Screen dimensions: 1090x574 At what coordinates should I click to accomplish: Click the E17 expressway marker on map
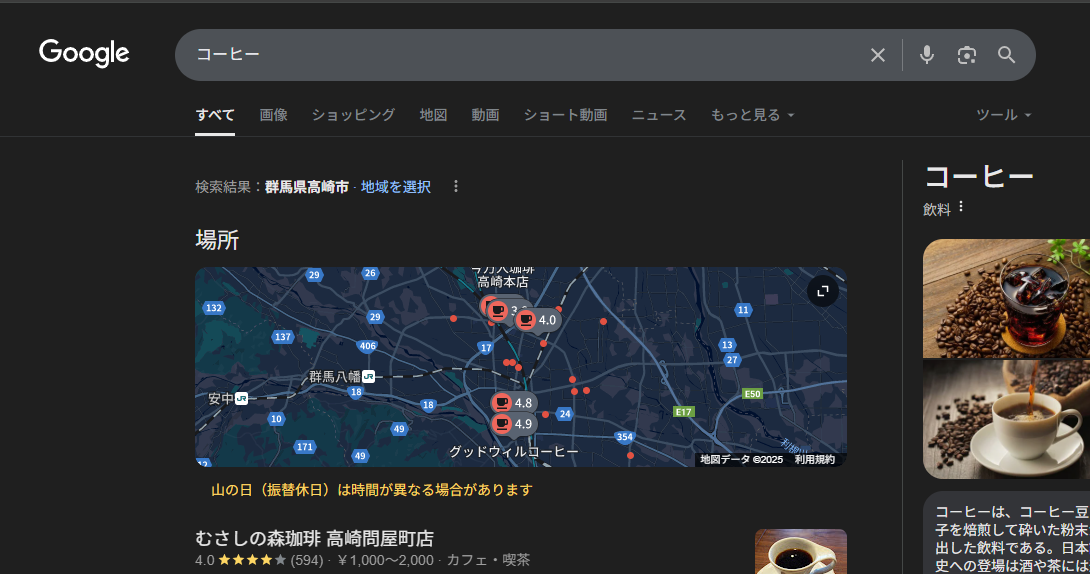(x=683, y=412)
